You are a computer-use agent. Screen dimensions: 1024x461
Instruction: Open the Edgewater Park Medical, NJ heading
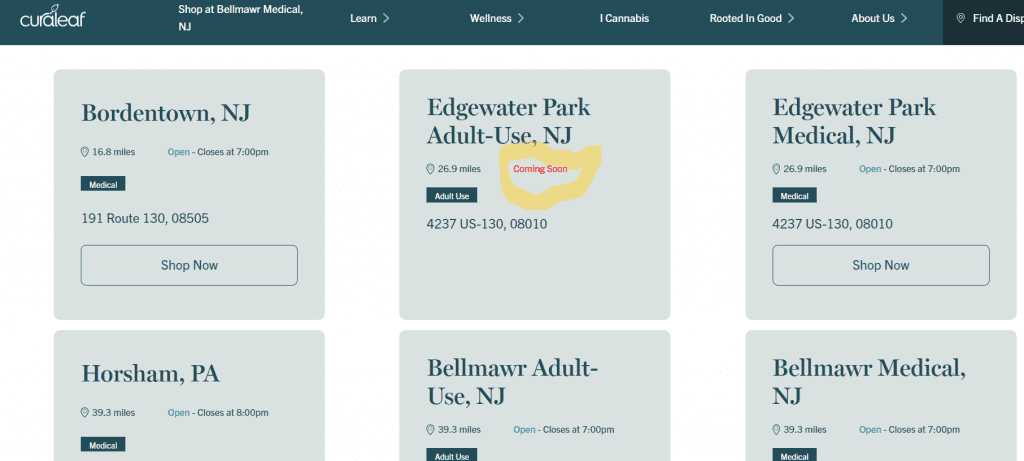click(854, 121)
